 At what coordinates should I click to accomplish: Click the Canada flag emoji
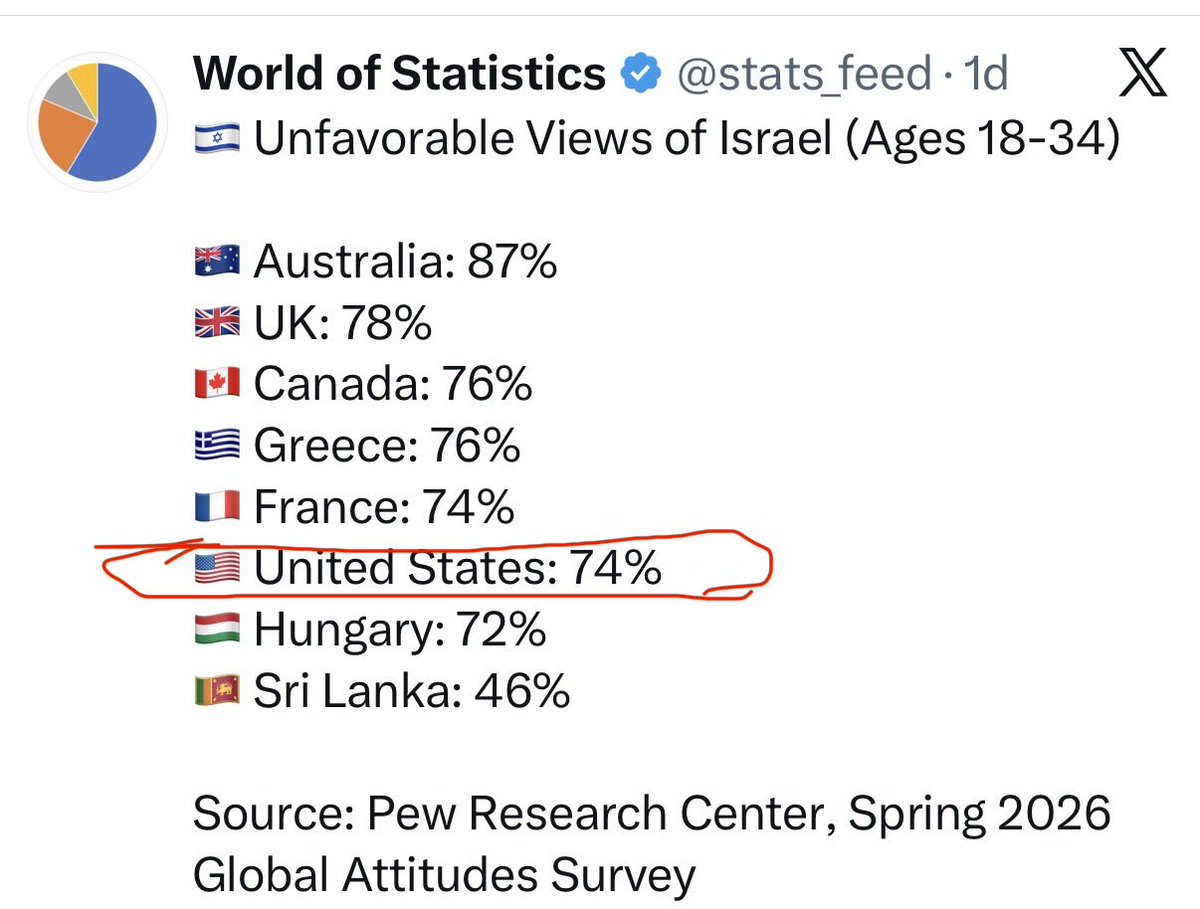[216, 384]
